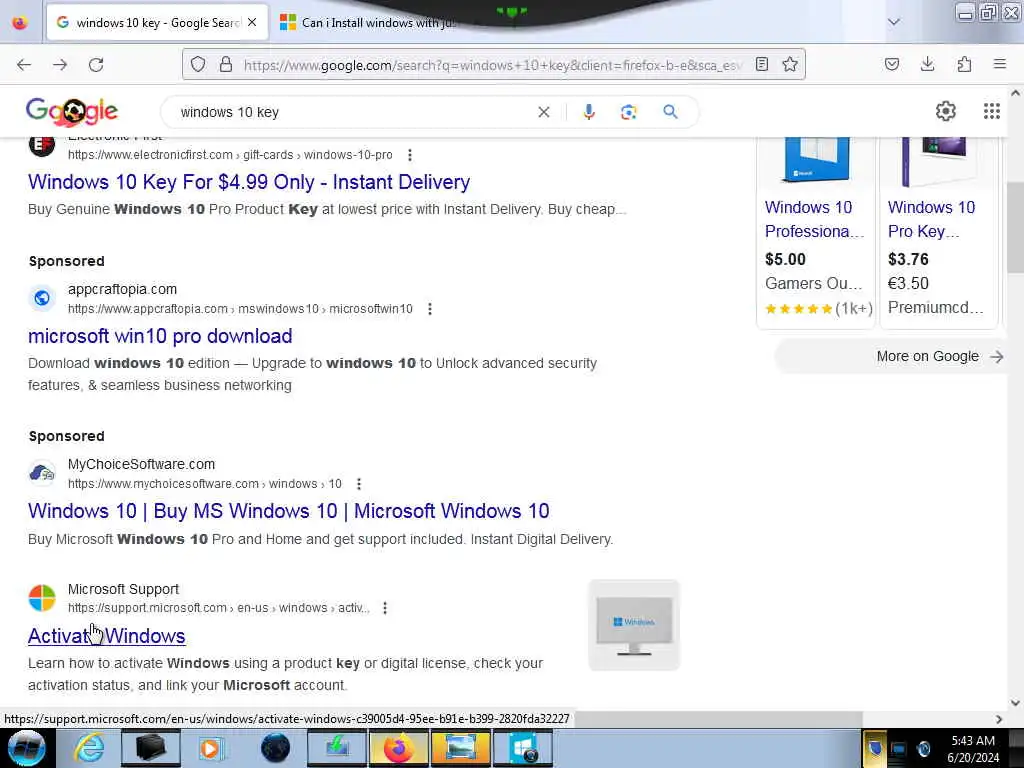Viewport: 1024px width, 768px height.
Task: Search by image with Google Lens icon
Action: (x=628, y=112)
